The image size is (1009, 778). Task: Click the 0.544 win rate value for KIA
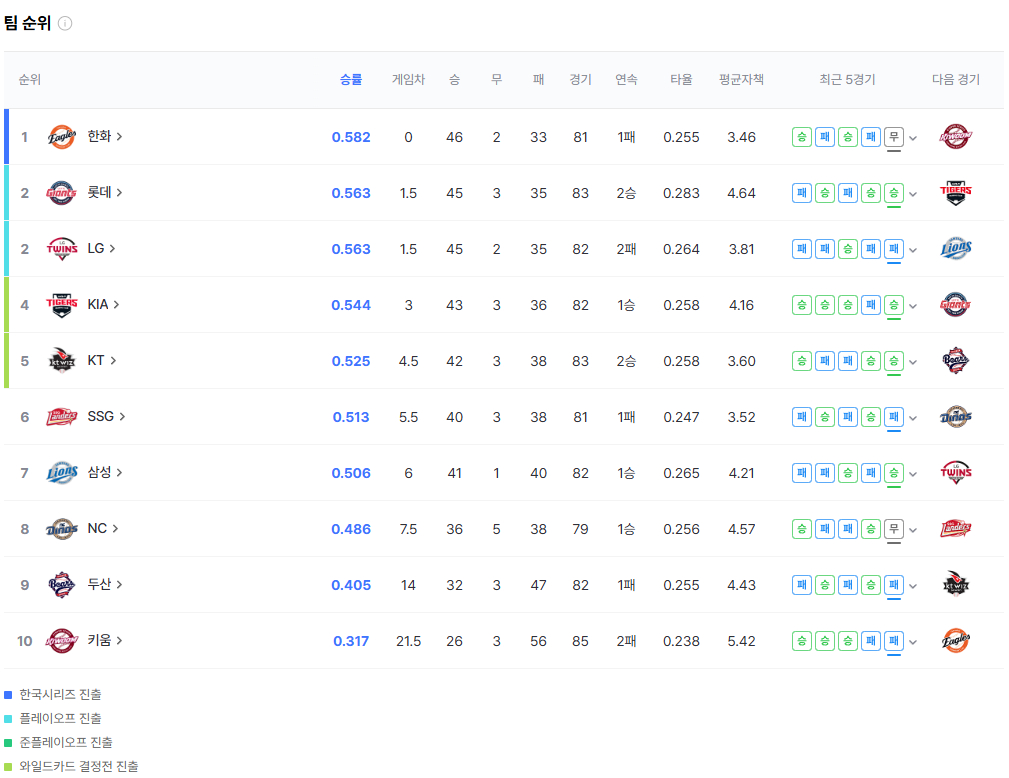pyautogui.click(x=351, y=305)
